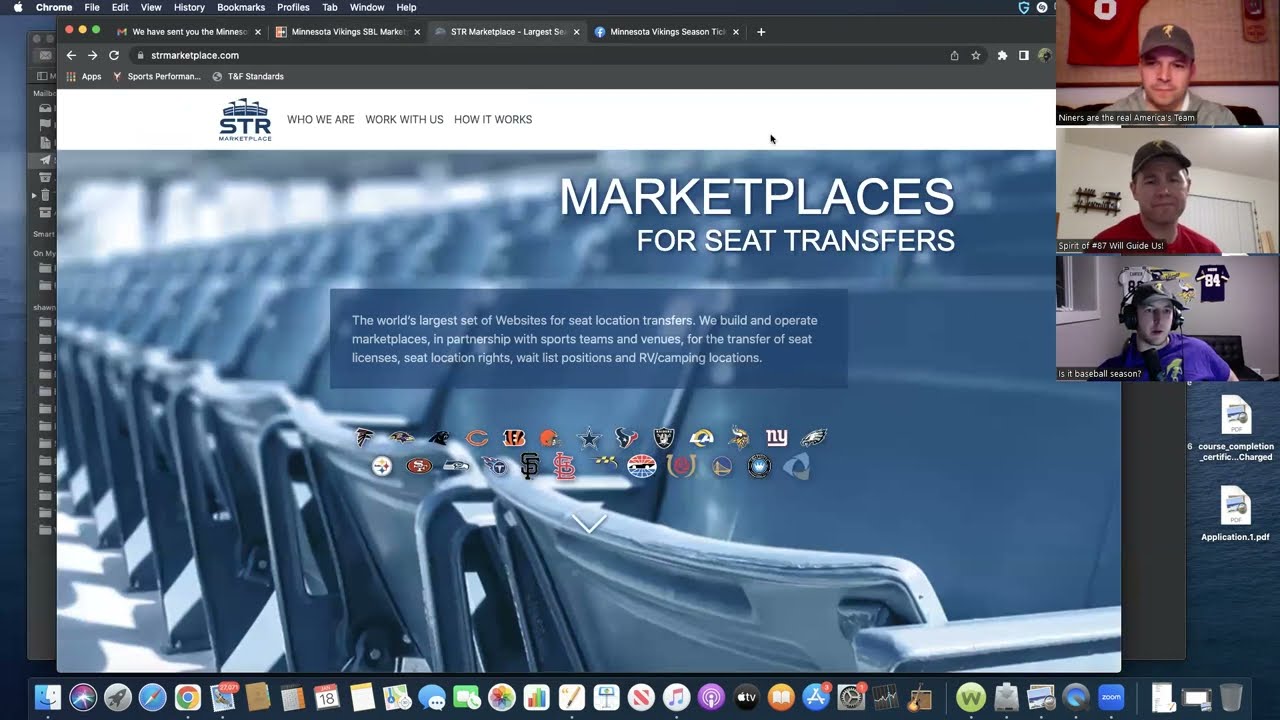Switch to Minnesota Vikings SBL Marketplace tab

point(347,32)
